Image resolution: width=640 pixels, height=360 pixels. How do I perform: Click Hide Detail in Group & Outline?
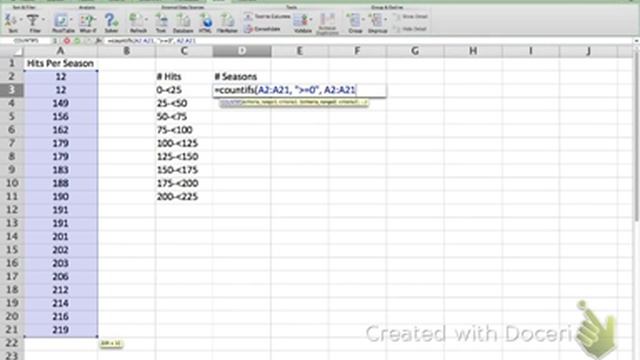[x=410, y=29]
